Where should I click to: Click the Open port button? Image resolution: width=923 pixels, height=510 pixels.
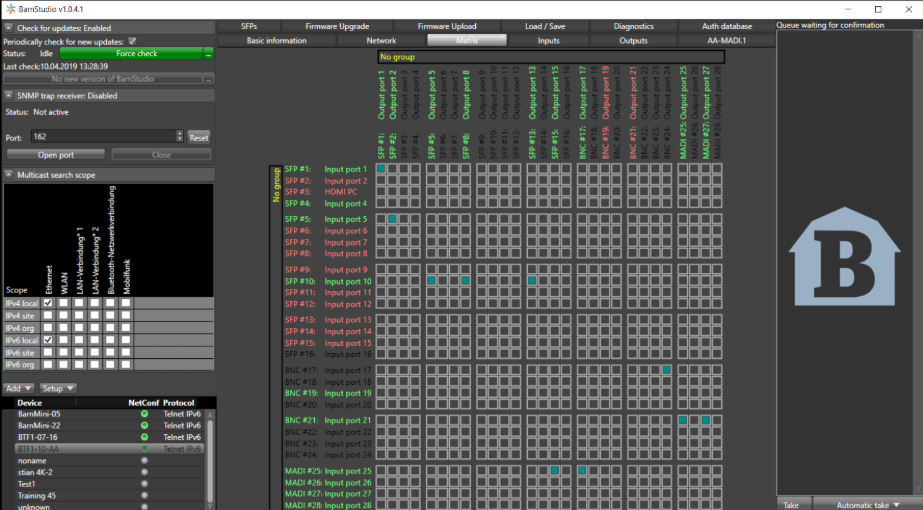(x=56, y=155)
